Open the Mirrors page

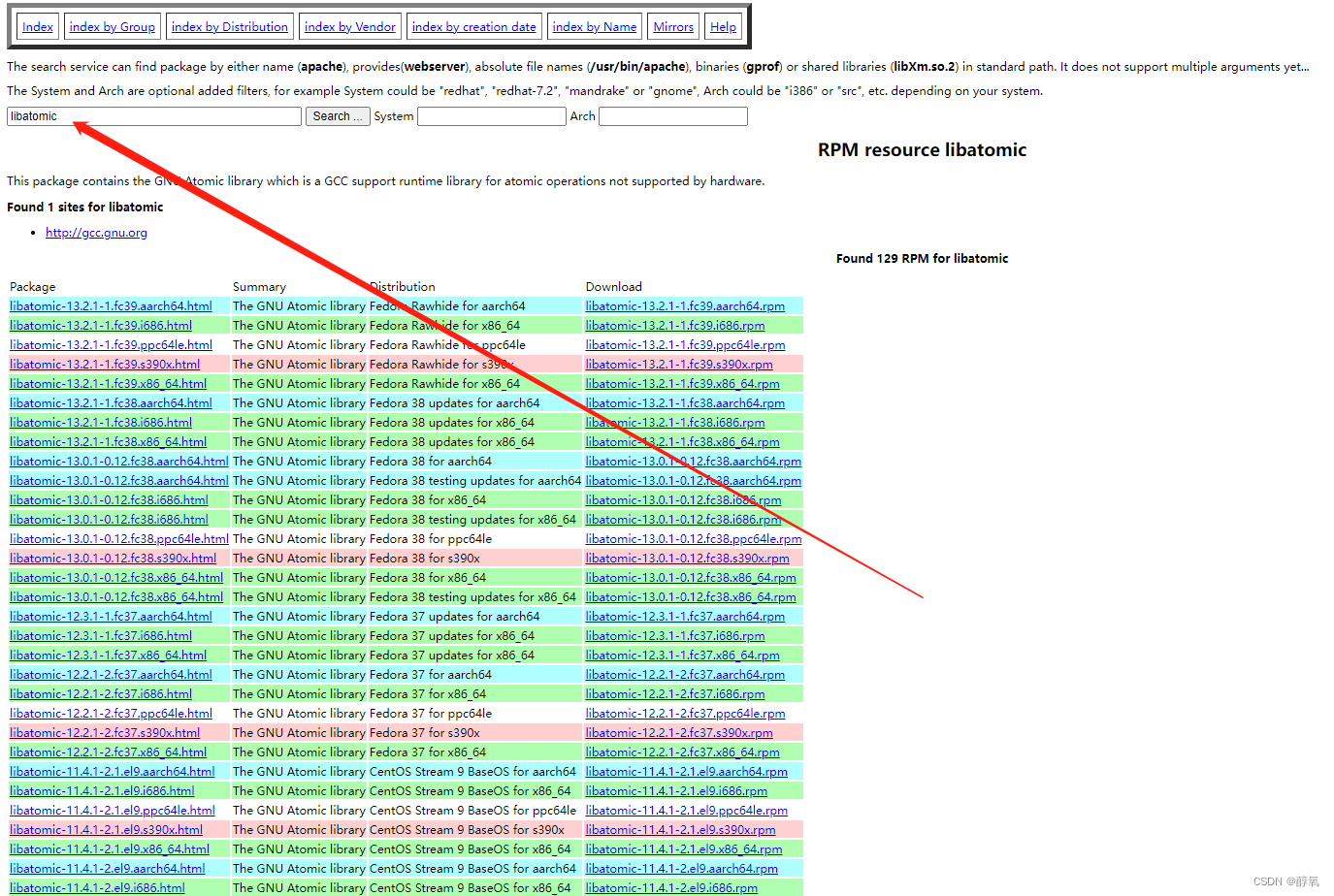click(672, 26)
